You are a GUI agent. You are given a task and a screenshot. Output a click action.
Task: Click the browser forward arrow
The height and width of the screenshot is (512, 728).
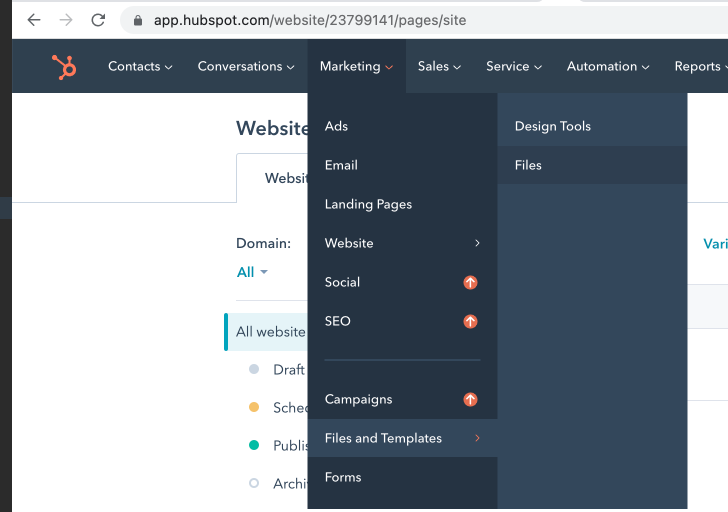coord(66,20)
